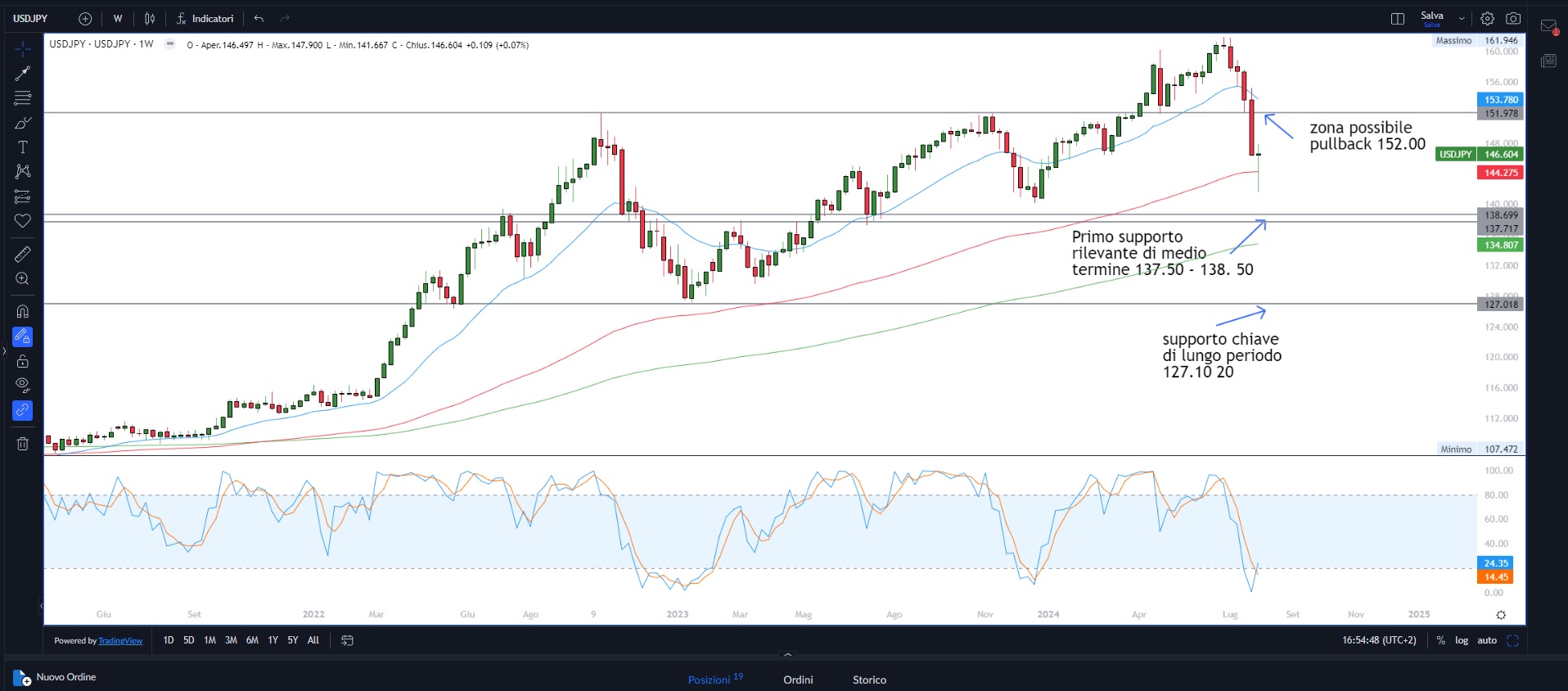The height and width of the screenshot is (691, 1568).
Task: Switch to the Ordini tab
Action: coord(798,680)
